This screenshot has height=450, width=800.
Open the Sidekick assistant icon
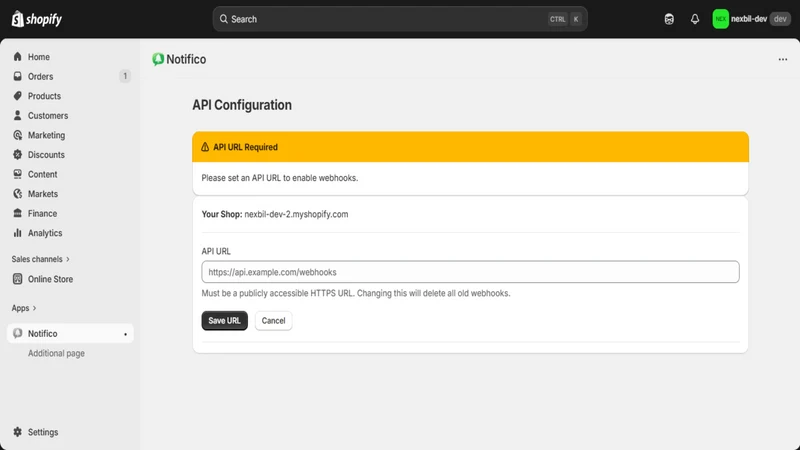click(x=669, y=19)
